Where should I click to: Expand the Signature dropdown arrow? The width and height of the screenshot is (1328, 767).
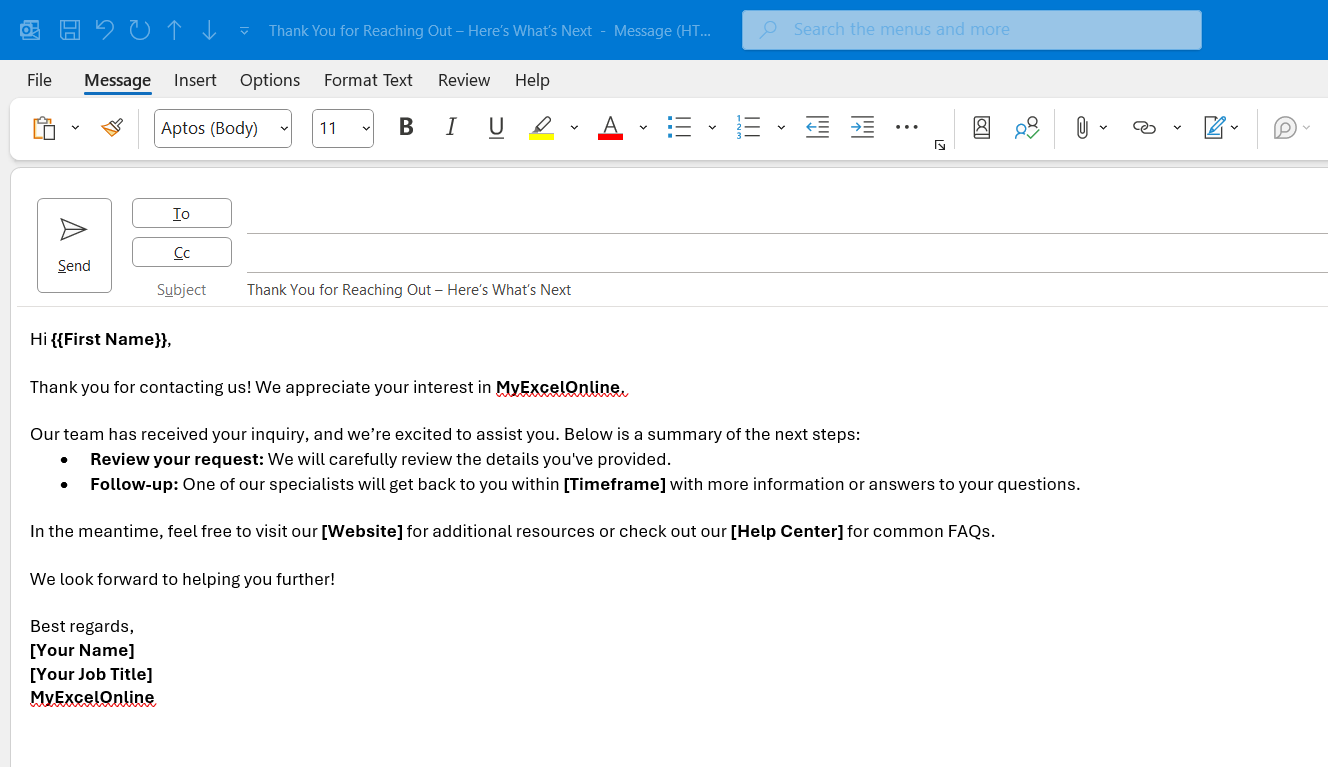tap(1235, 128)
